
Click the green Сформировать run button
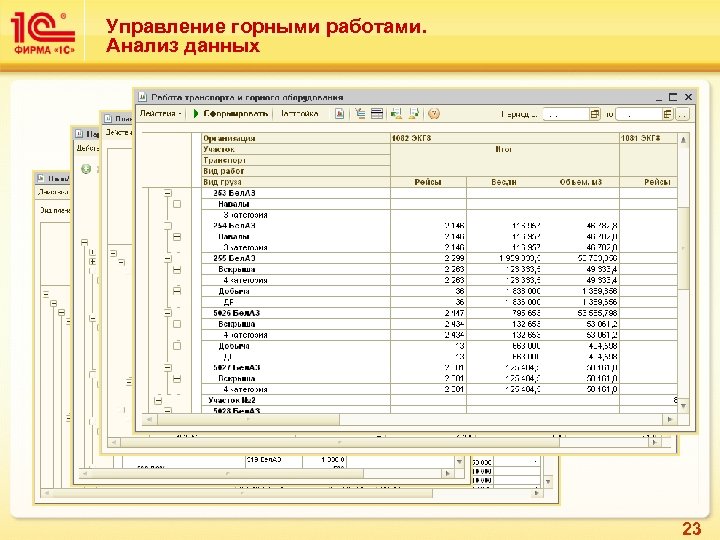(x=231, y=113)
